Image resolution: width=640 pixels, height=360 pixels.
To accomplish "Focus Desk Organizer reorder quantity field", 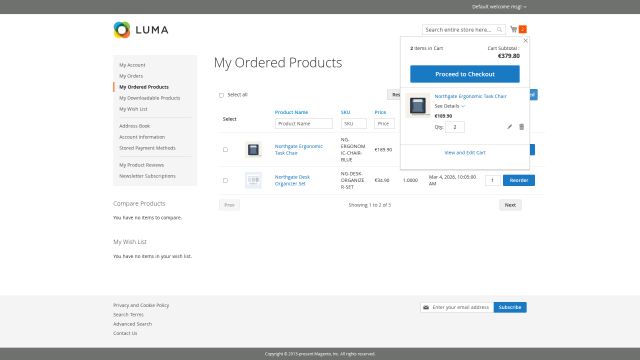I will 493,180.
